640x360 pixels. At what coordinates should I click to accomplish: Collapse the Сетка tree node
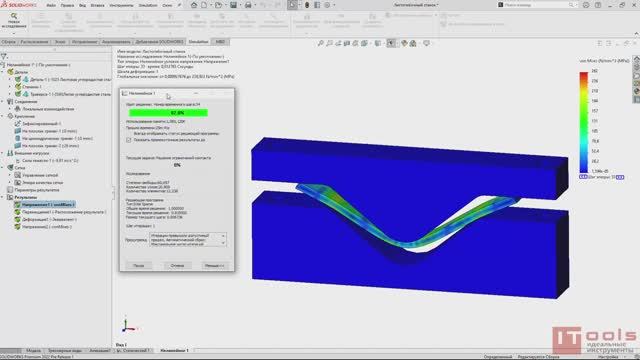pos(3,168)
